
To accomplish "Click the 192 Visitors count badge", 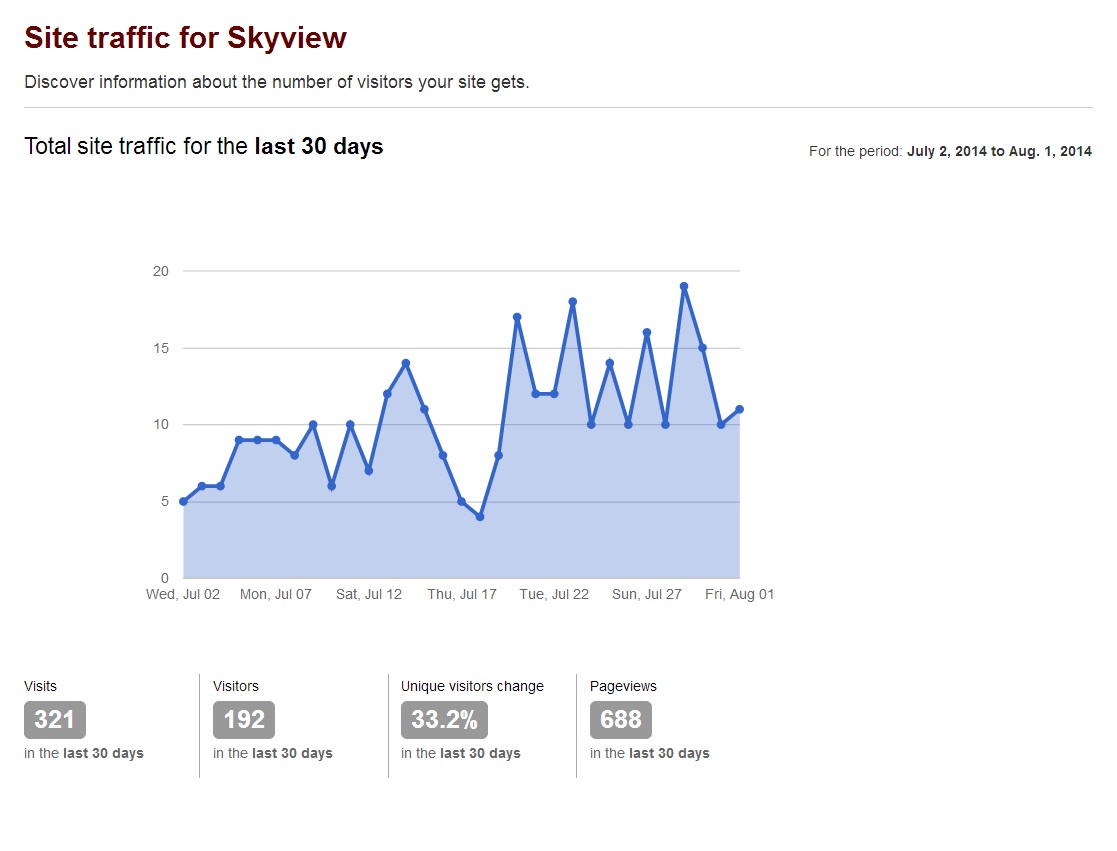I will coord(244,720).
